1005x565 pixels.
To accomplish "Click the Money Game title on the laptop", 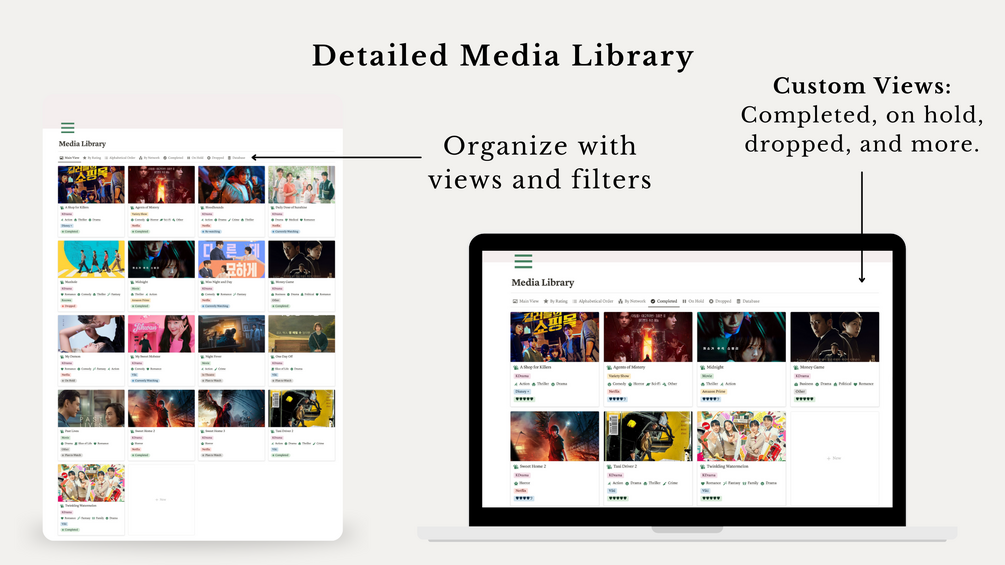I will [x=812, y=368].
